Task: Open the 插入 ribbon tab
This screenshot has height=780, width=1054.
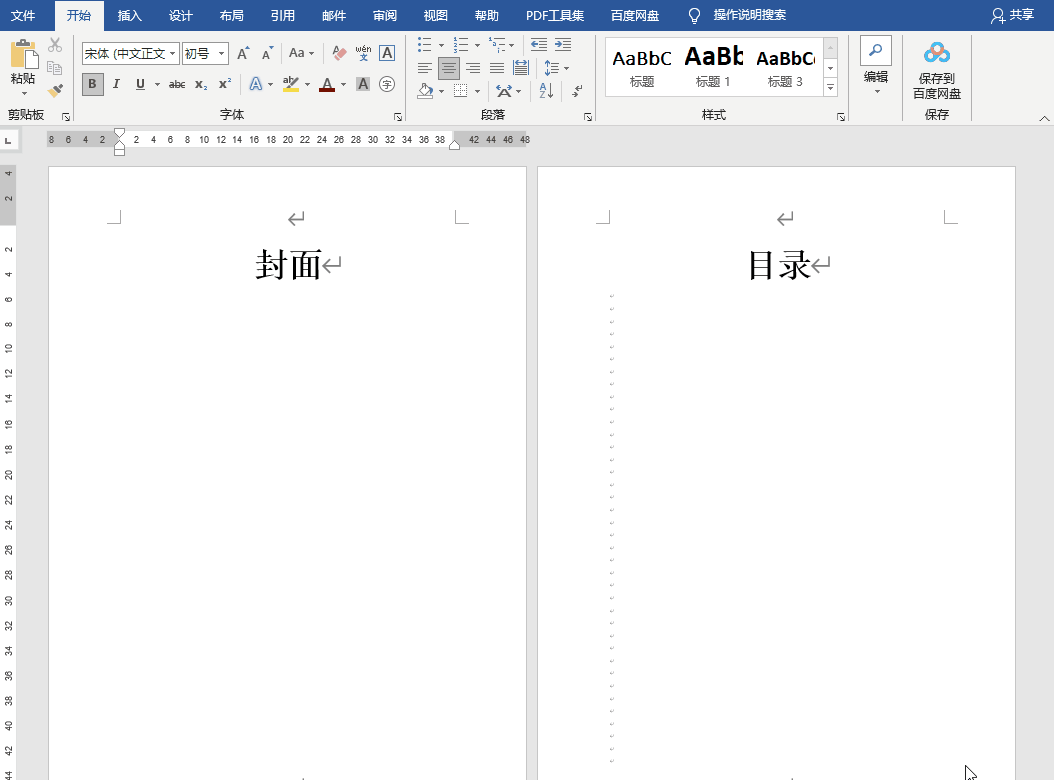Action: [x=130, y=15]
